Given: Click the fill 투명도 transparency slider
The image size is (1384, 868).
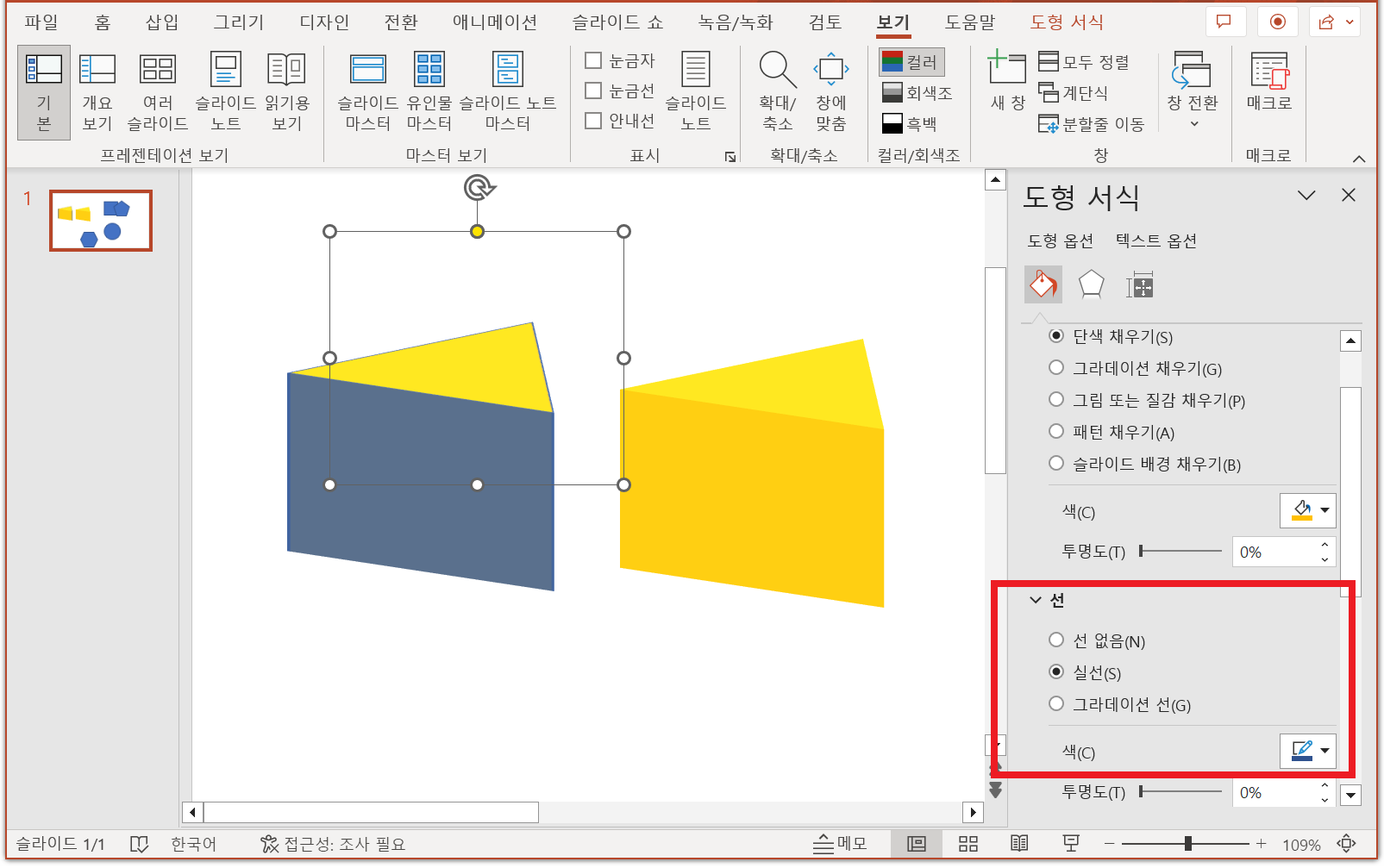Looking at the screenshot, I should 1180,551.
